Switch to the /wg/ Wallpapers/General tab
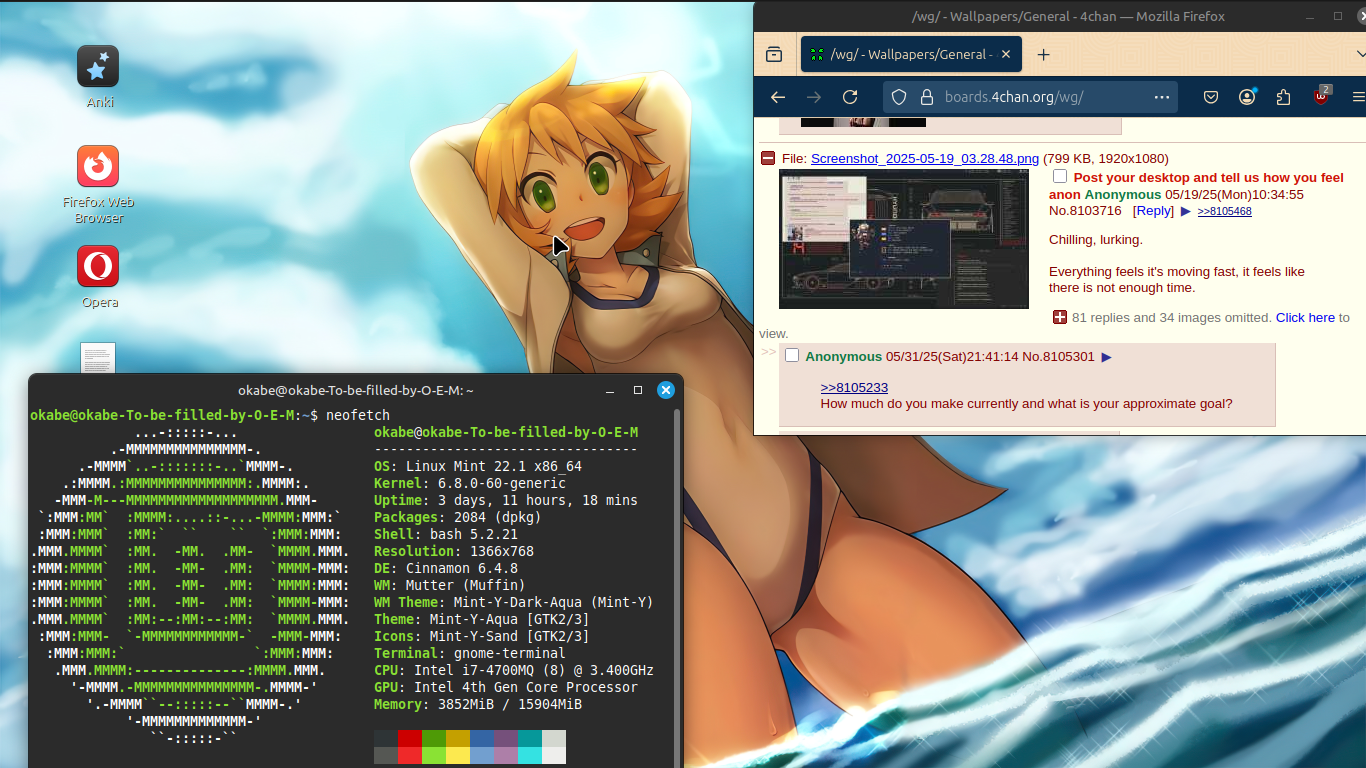 point(911,55)
